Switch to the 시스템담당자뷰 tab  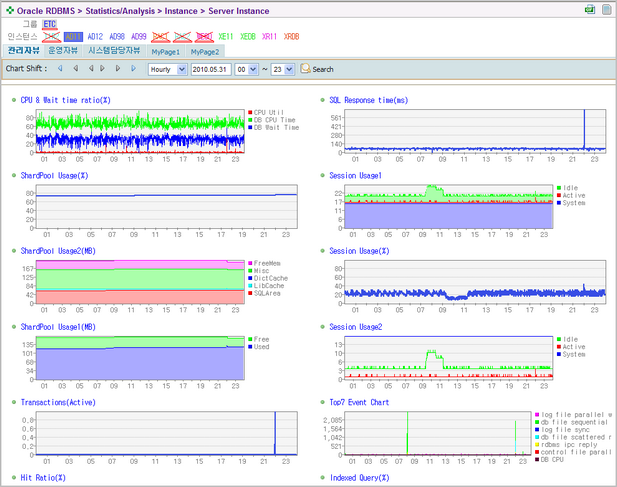tap(114, 51)
